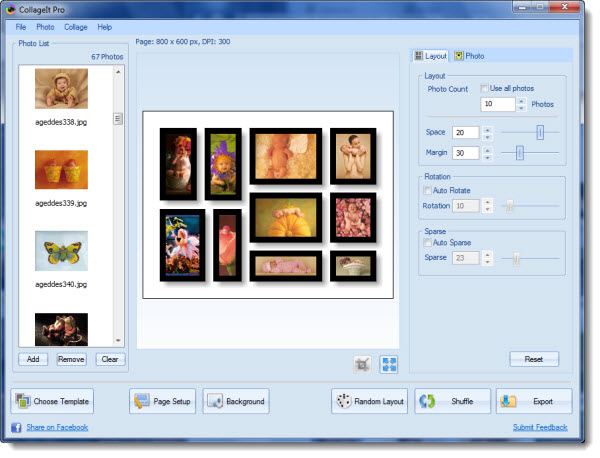600x458 pixels.
Task: Open the Background settings
Action: 236,402
